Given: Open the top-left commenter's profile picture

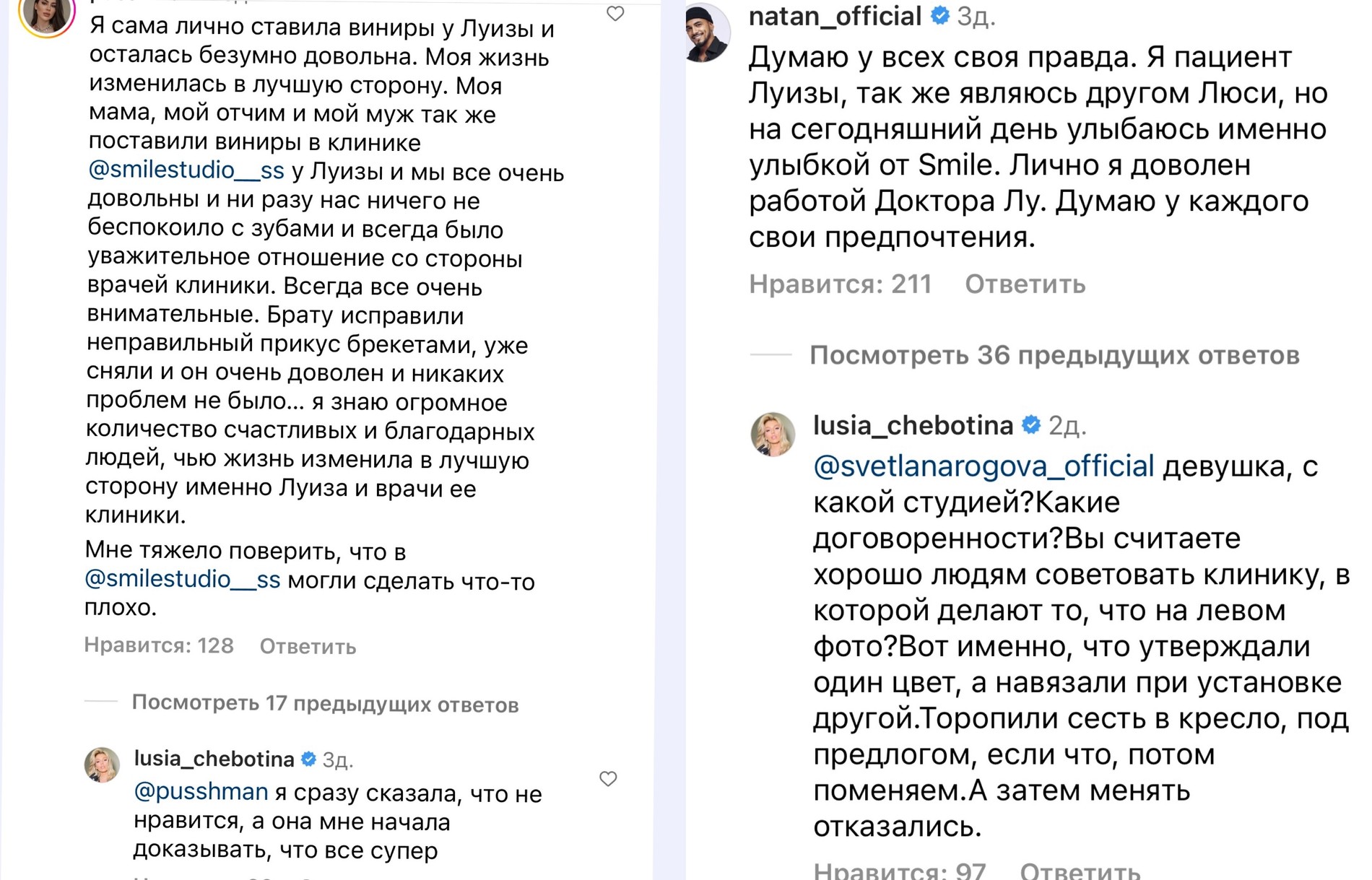Looking at the screenshot, I should pos(47,14).
